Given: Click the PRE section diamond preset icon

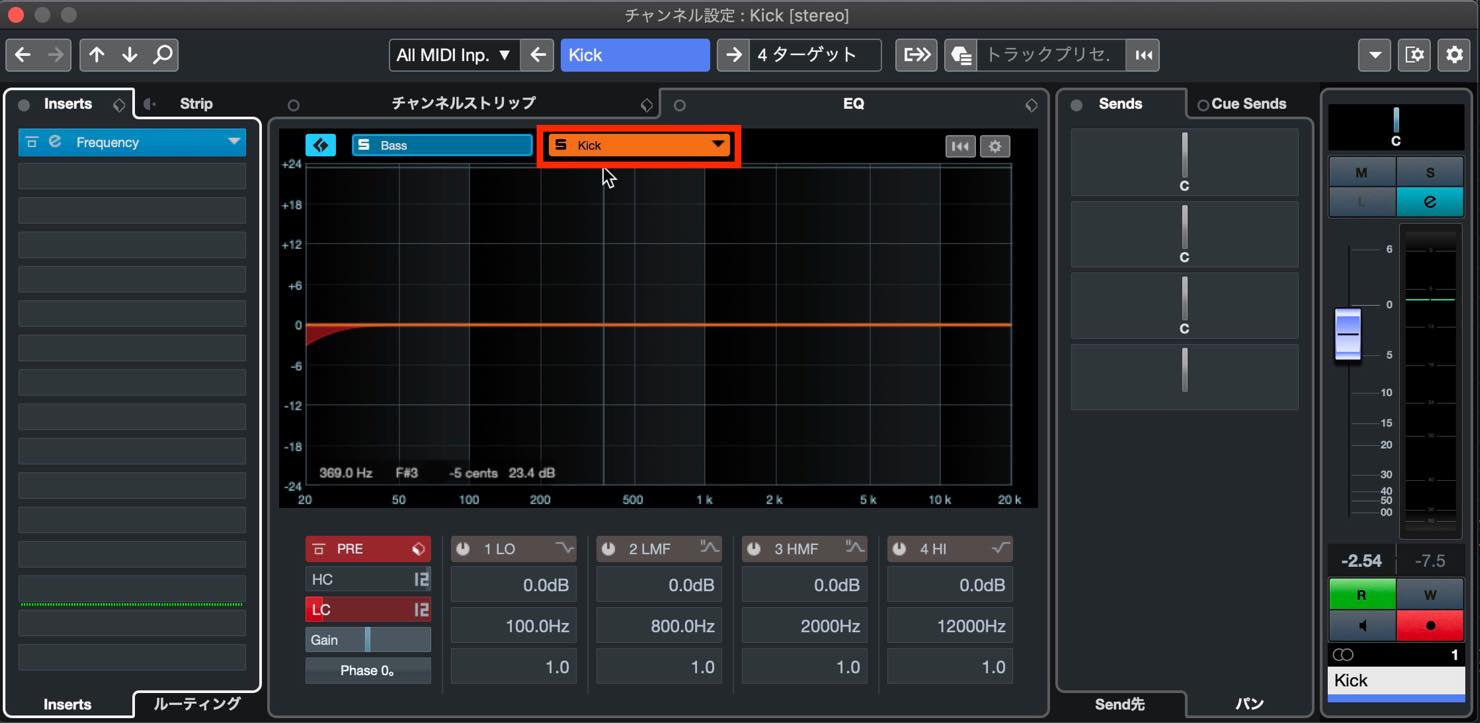Looking at the screenshot, I should (418, 549).
